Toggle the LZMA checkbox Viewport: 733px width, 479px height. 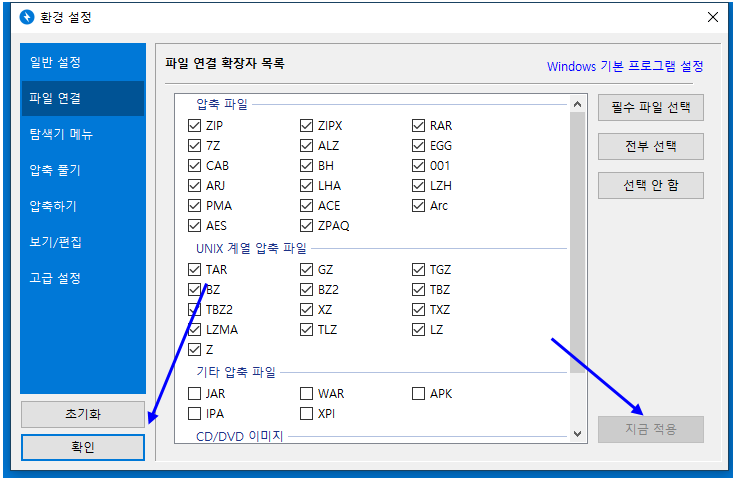coord(194,330)
